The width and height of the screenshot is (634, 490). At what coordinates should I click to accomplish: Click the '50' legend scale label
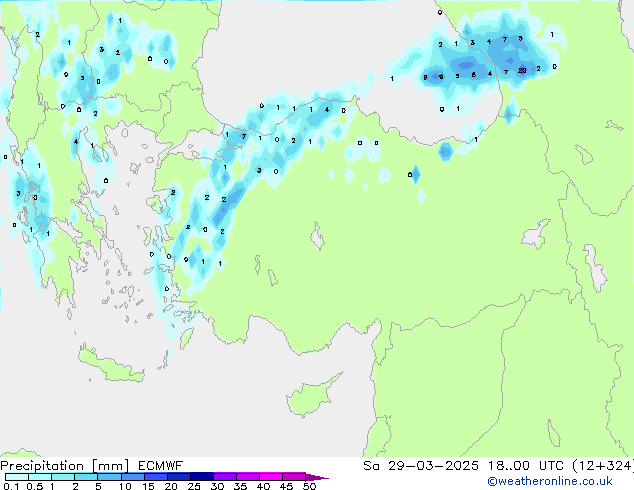click(x=309, y=486)
